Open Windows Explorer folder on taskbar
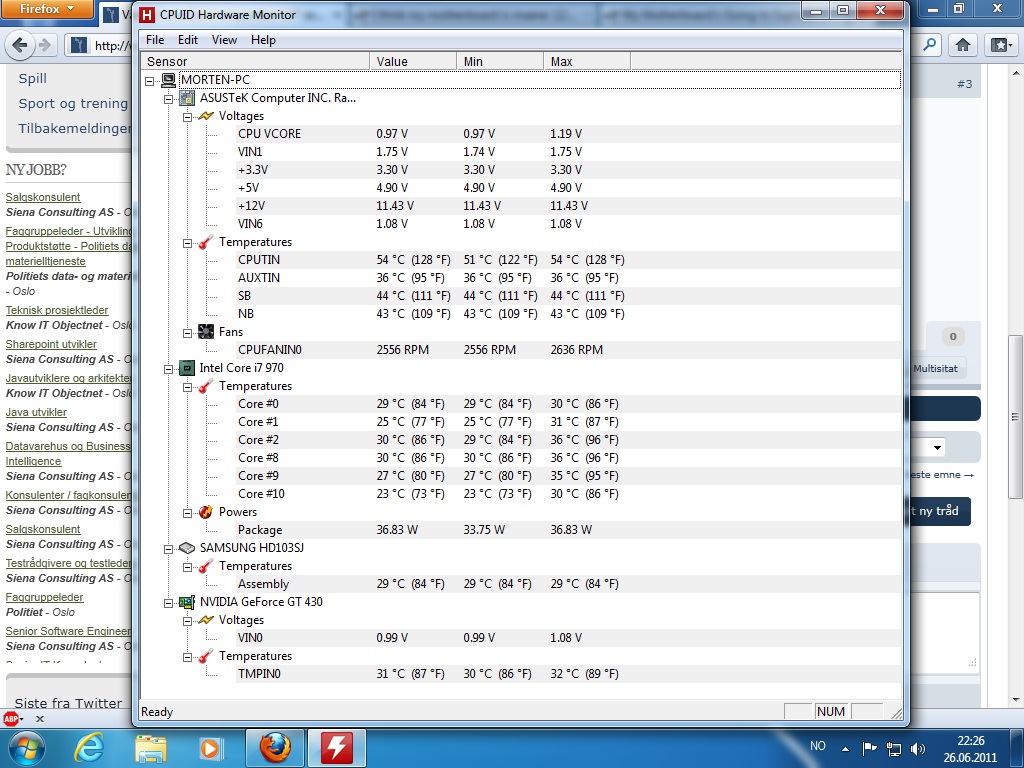1024x768 pixels. (151, 748)
